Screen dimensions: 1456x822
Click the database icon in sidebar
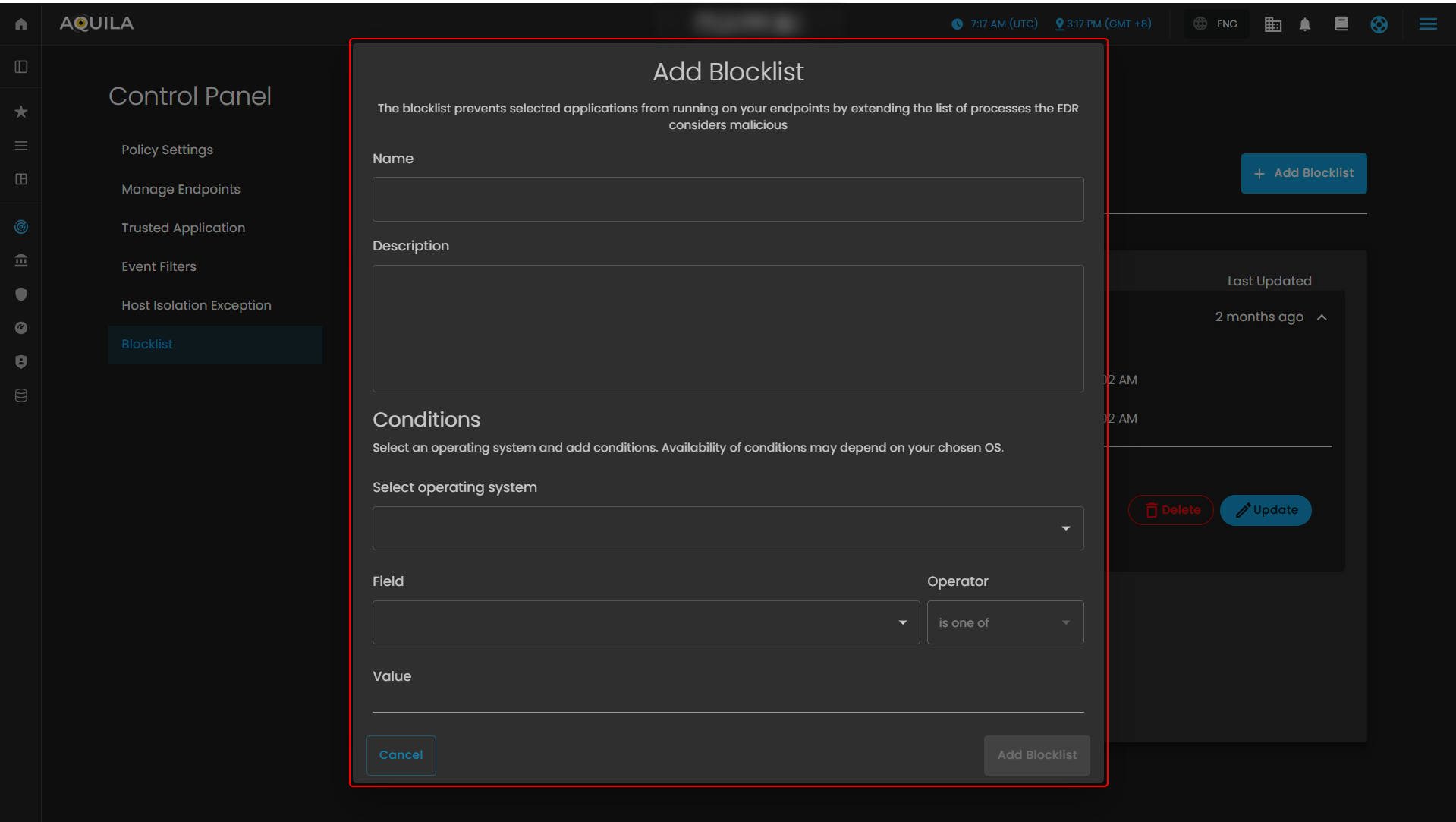pyautogui.click(x=21, y=395)
